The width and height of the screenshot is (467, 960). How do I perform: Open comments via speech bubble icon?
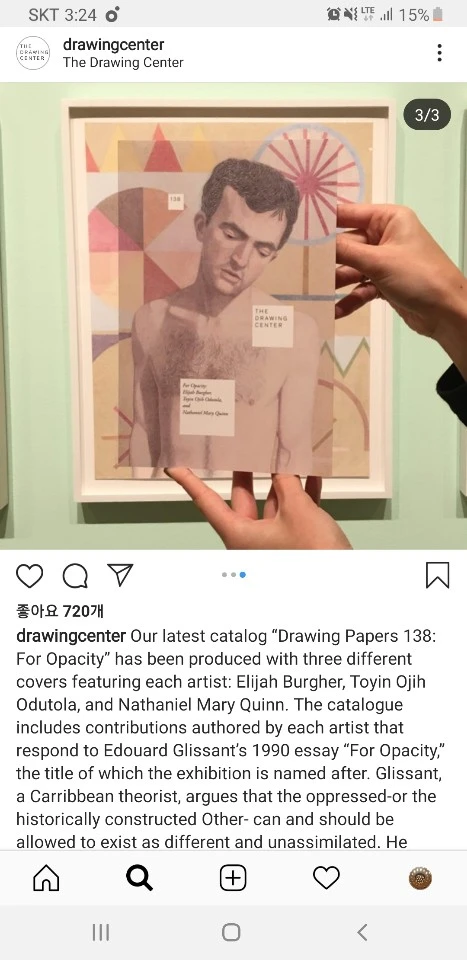tap(75, 576)
